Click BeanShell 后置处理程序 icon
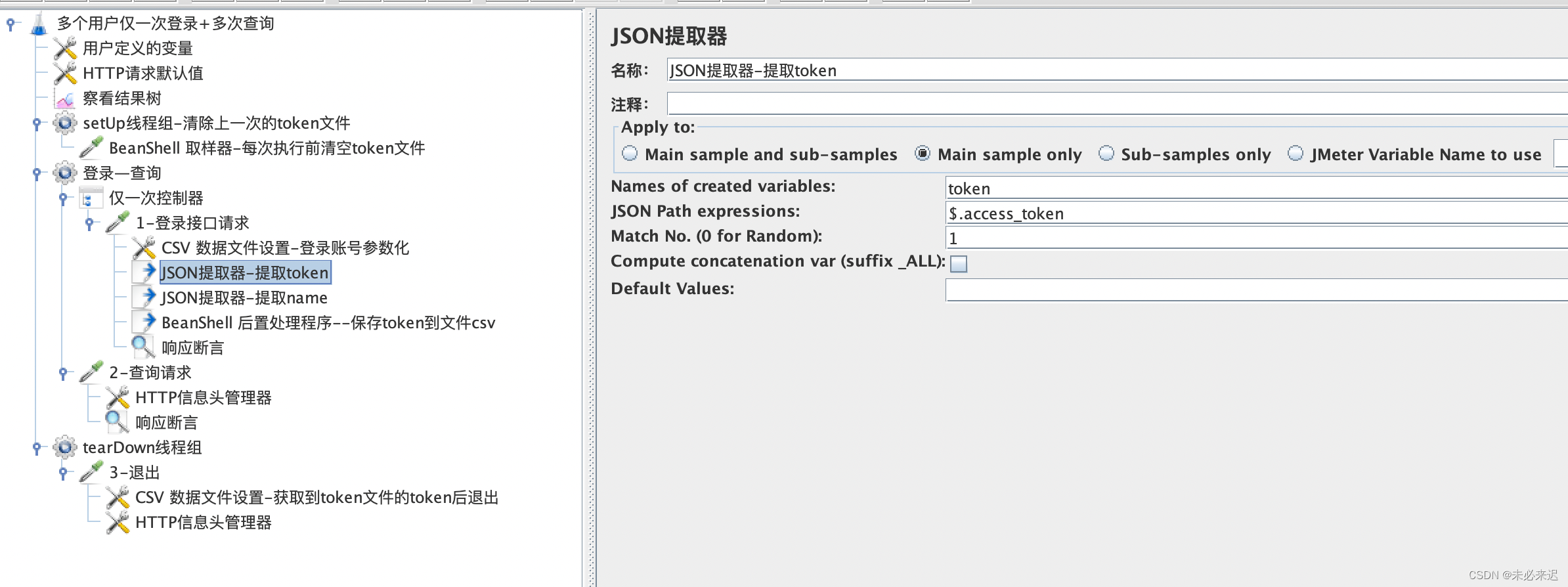Screen dimensions: 1568x587 coord(144,322)
